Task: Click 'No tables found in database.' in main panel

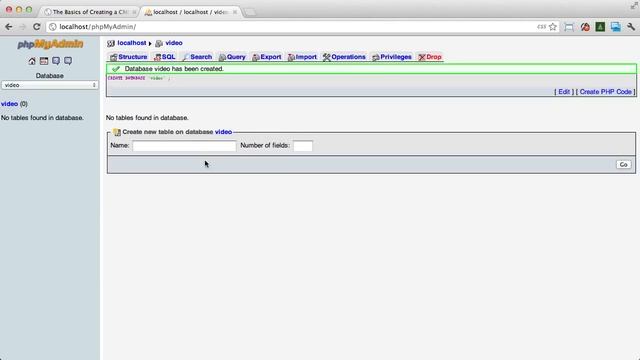Action: coord(147,118)
